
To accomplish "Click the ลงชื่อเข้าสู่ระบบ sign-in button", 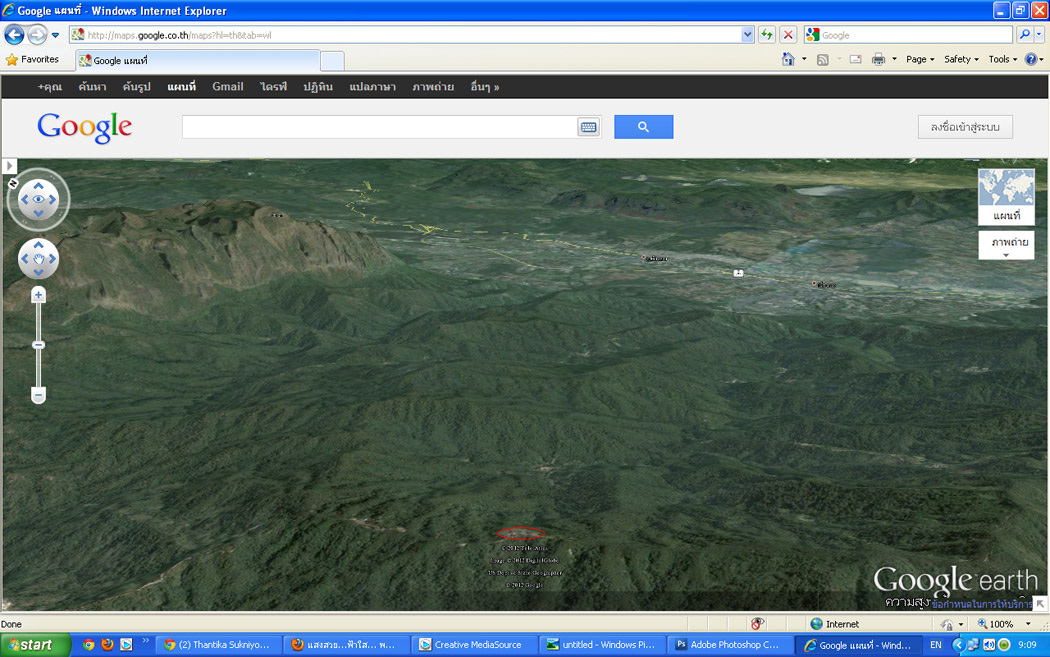I will 965,127.
